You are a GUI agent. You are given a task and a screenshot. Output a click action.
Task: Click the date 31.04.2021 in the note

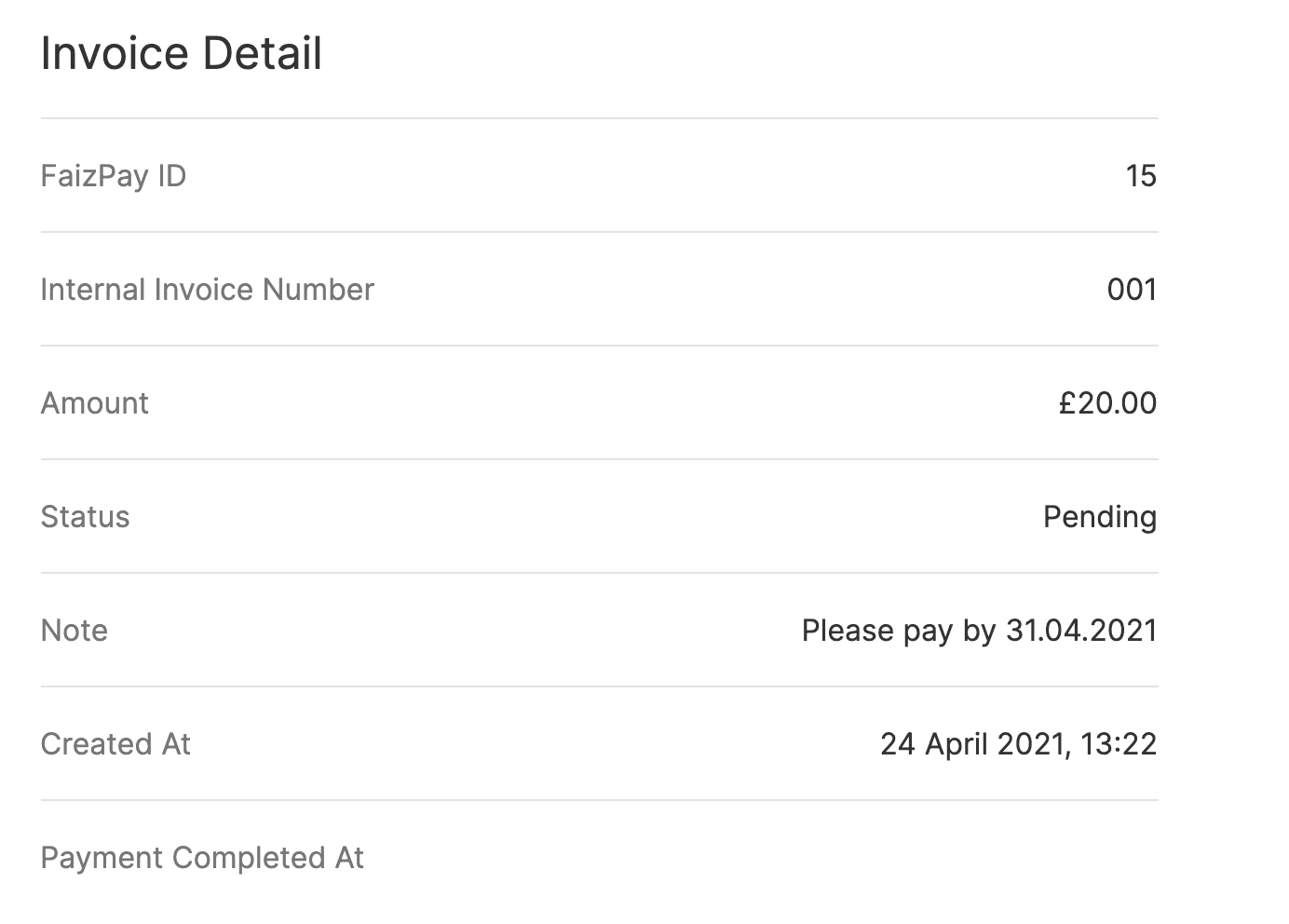coord(1081,631)
